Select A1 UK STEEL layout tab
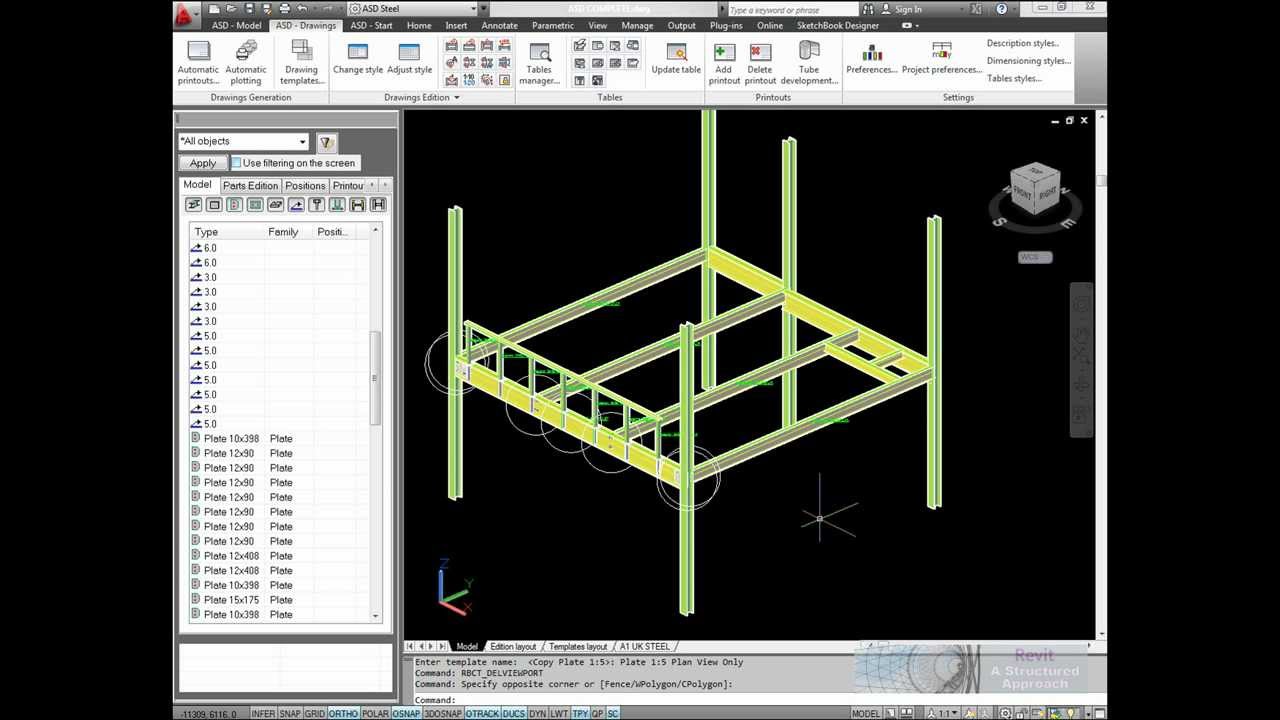This screenshot has width=1280, height=720. [645, 647]
